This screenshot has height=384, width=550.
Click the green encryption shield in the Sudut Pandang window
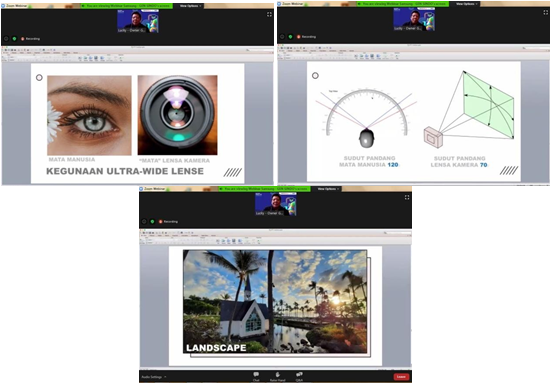[290, 36]
